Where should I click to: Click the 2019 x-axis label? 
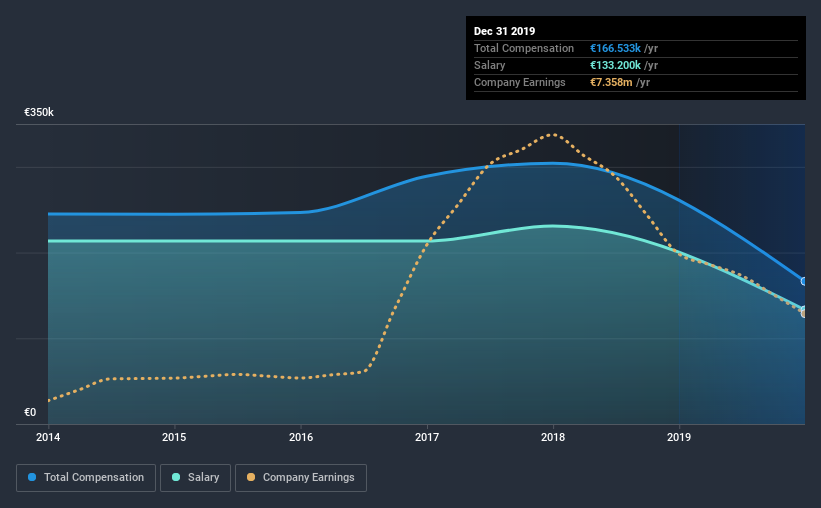point(679,437)
